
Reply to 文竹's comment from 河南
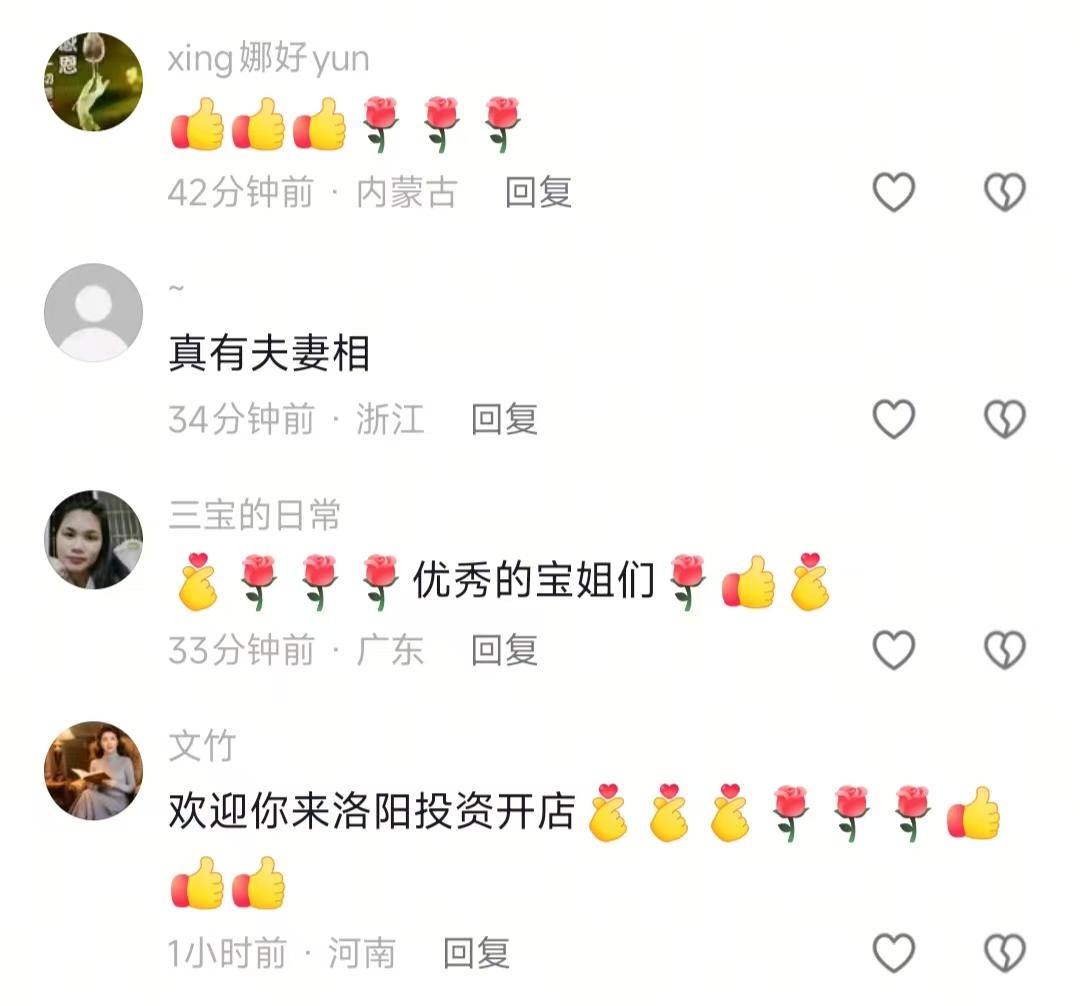pos(477,953)
